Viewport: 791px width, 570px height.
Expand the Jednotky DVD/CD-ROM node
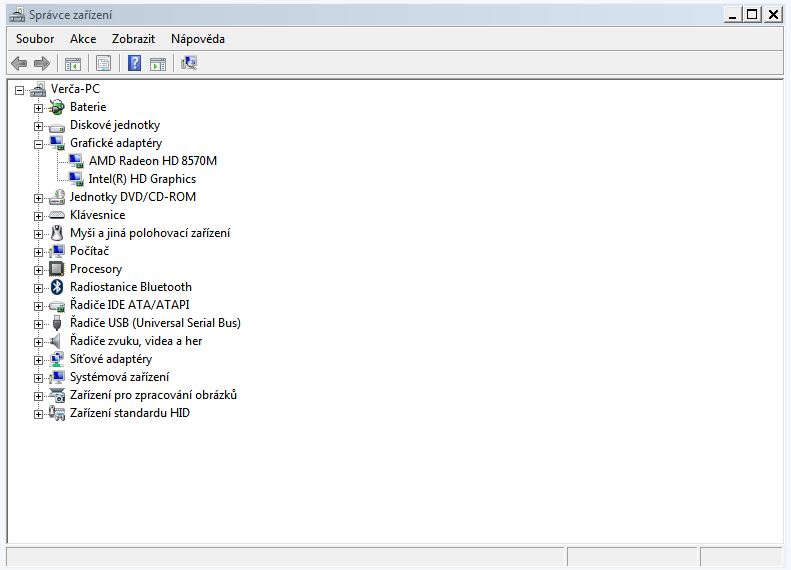point(38,198)
